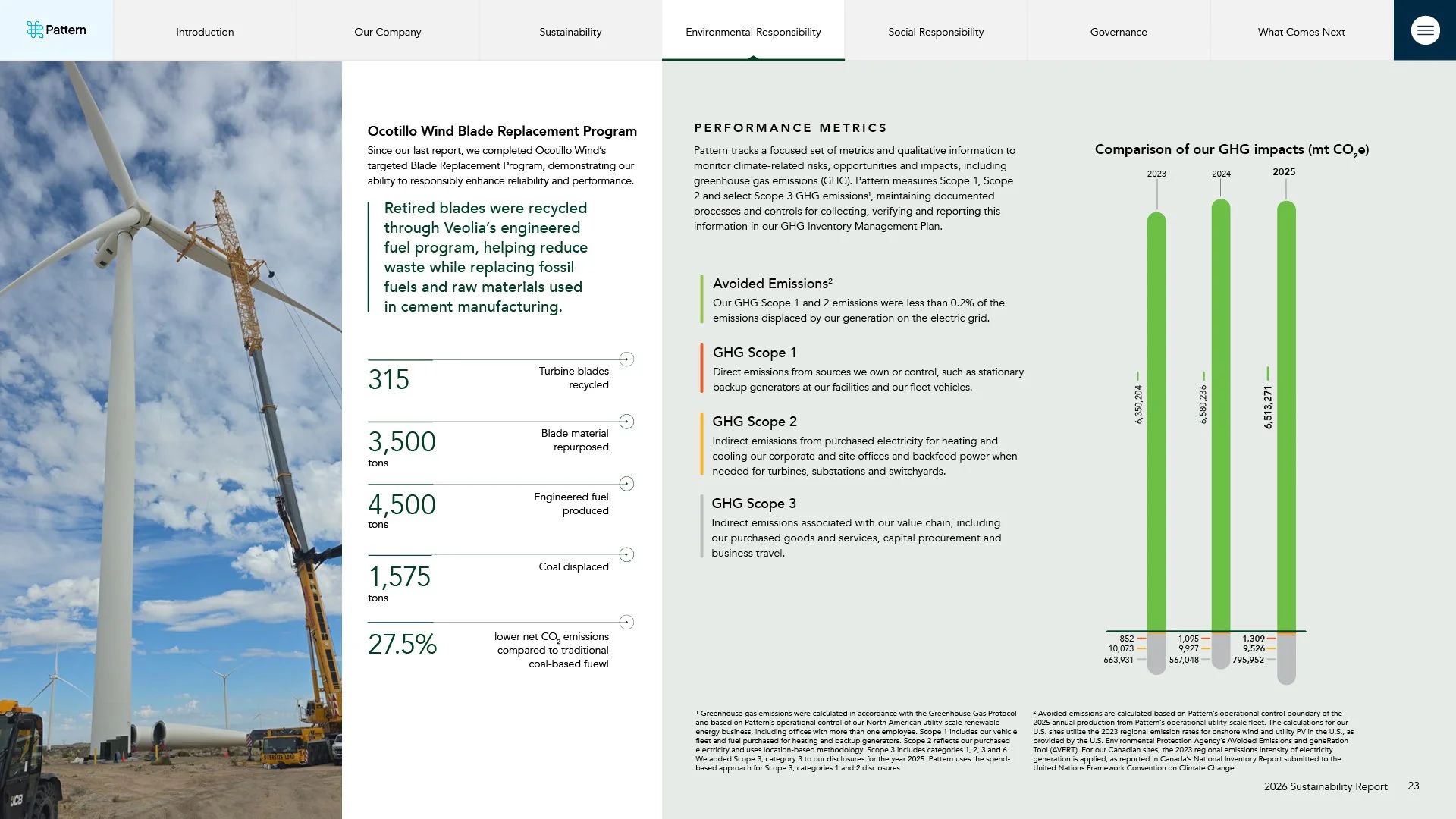The width and height of the screenshot is (1456, 819).
Task: Click the 567,048 Scope 3 value
Action: pos(1184,660)
